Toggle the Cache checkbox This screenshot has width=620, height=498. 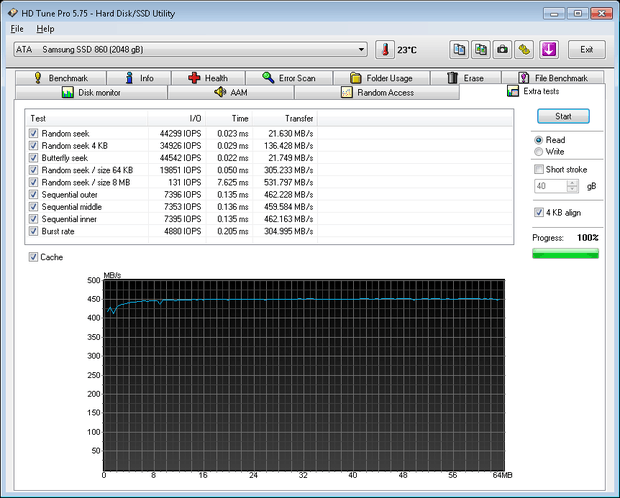[33, 257]
